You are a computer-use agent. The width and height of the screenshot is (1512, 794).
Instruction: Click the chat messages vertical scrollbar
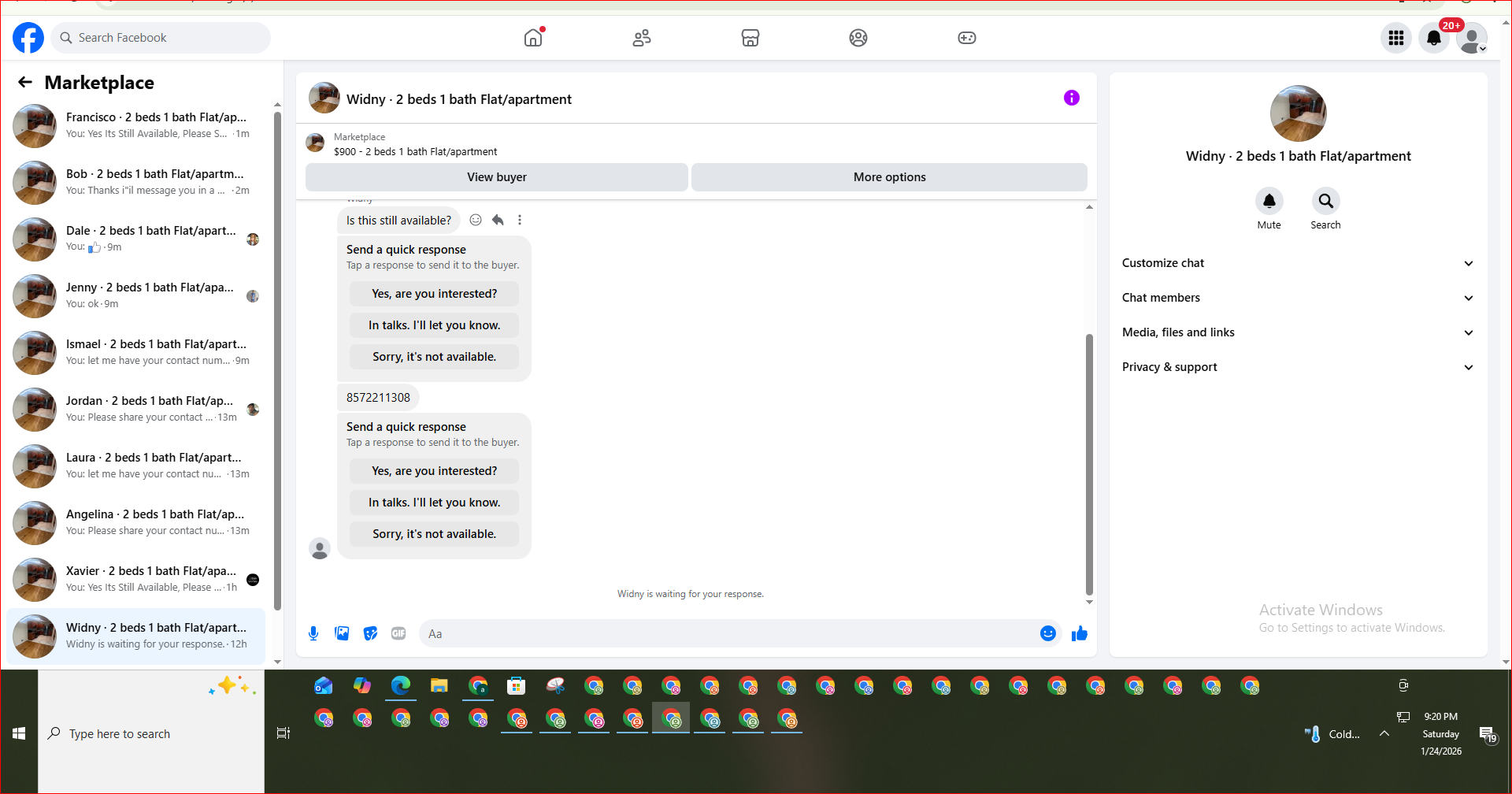(1089, 465)
